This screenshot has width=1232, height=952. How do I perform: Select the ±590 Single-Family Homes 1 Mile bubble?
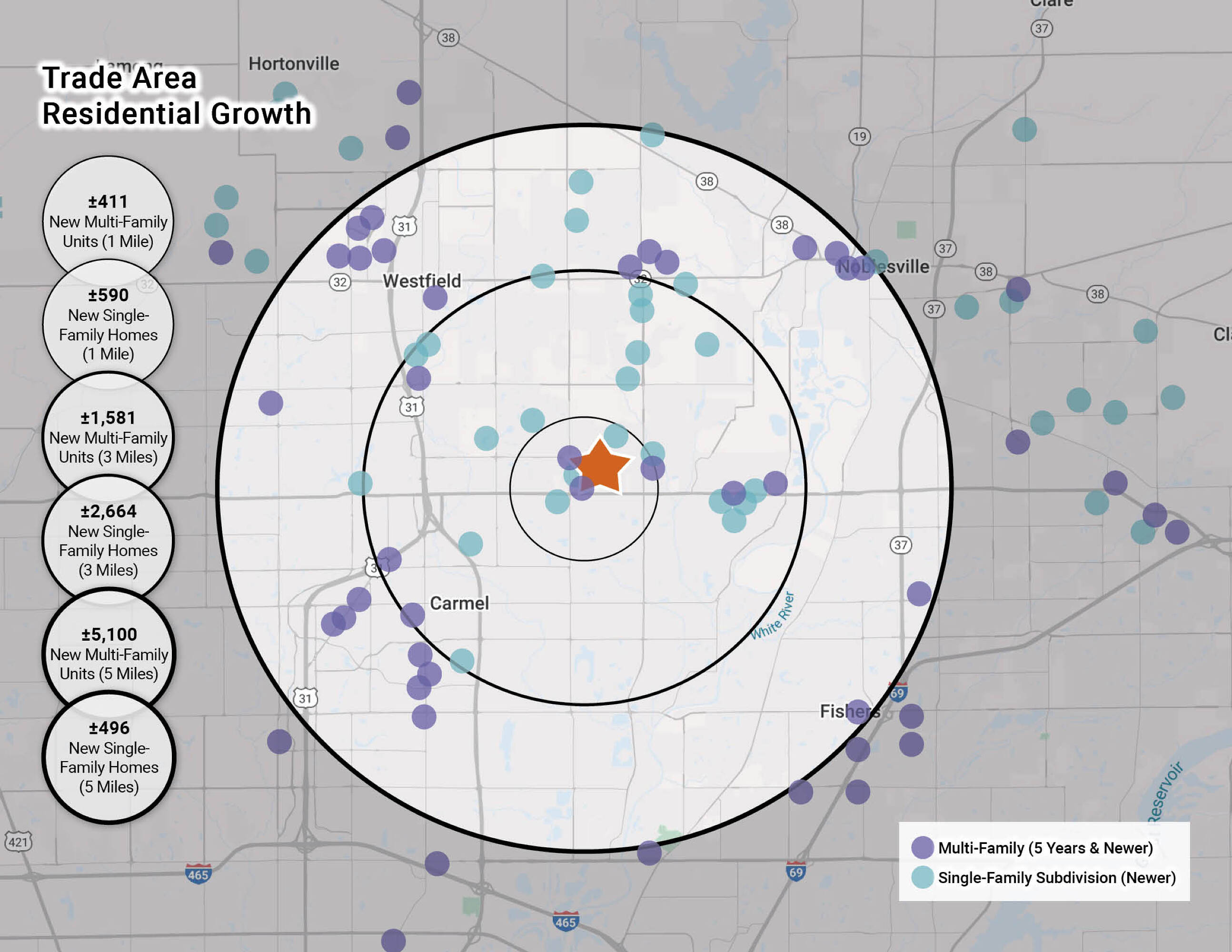click(108, 324)
